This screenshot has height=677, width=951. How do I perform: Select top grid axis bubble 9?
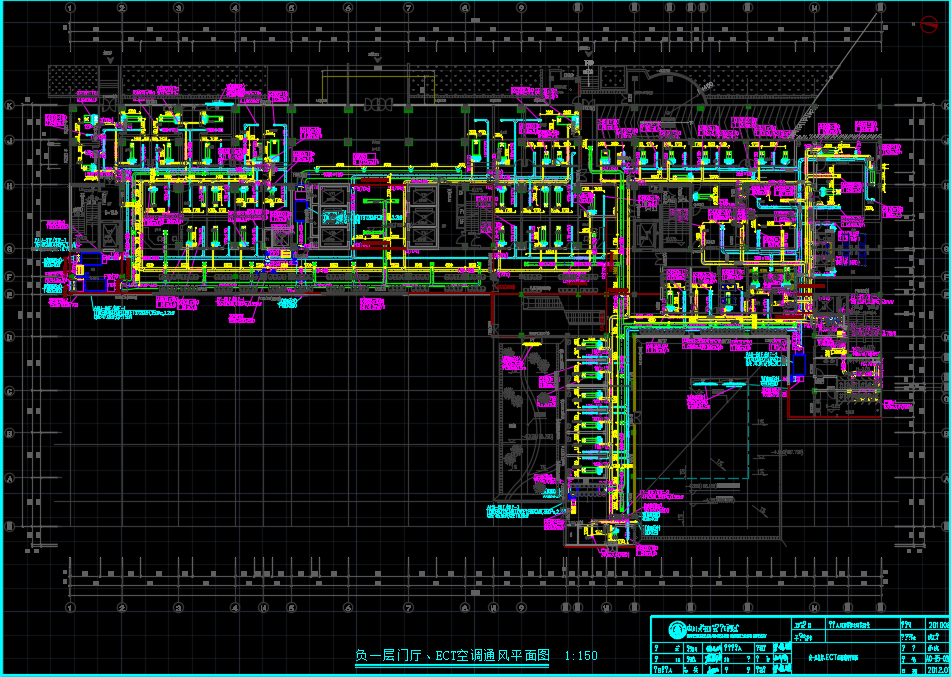(522, 8)
